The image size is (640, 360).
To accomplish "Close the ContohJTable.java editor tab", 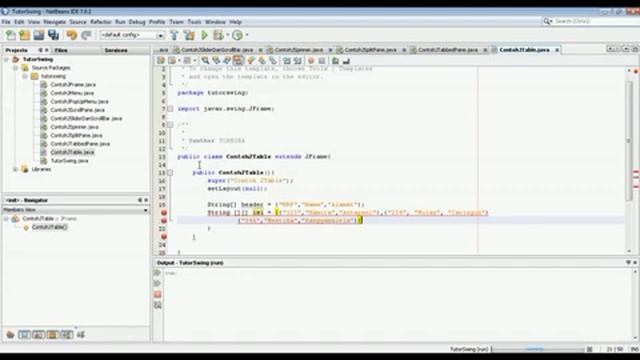I will [x=557, y=50].
